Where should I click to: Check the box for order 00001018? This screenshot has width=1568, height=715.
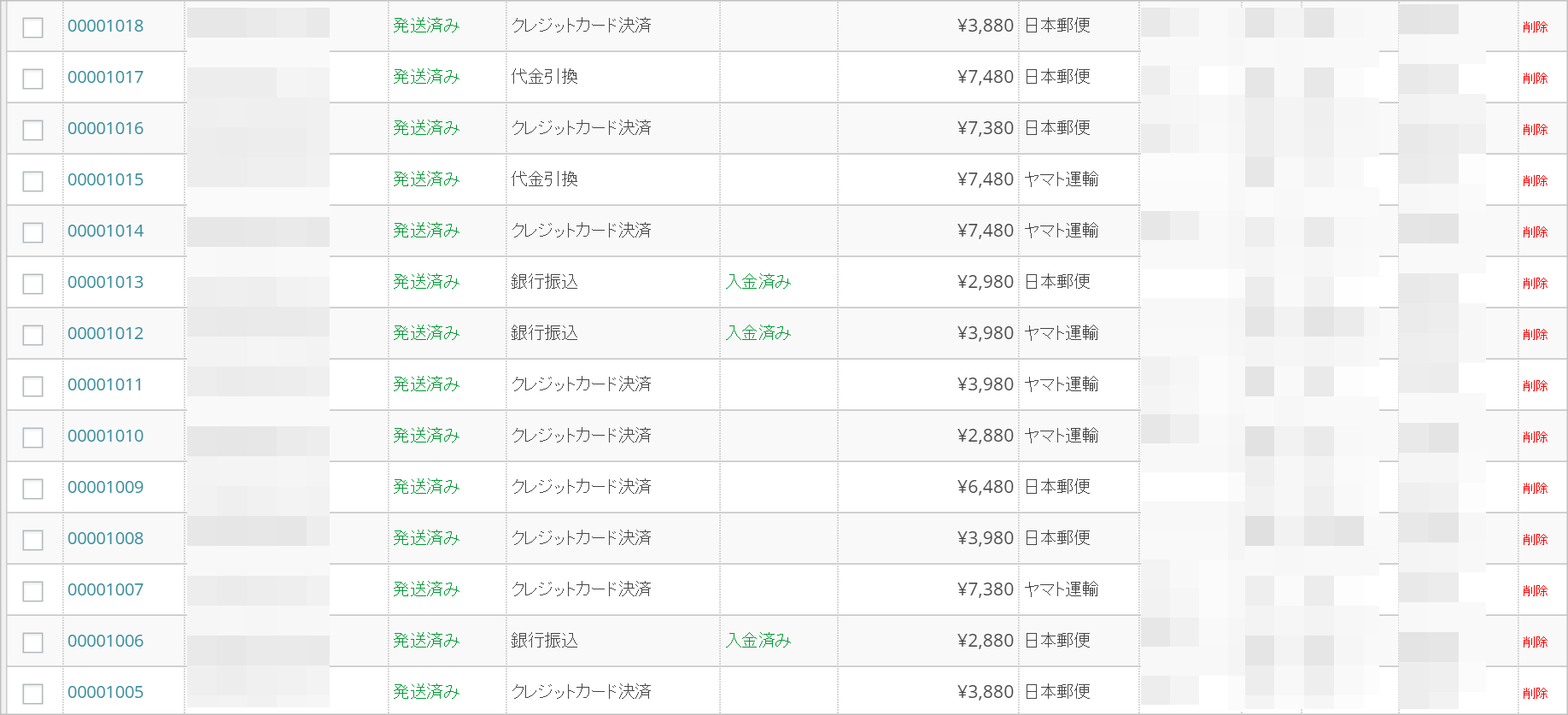(32, 27)
